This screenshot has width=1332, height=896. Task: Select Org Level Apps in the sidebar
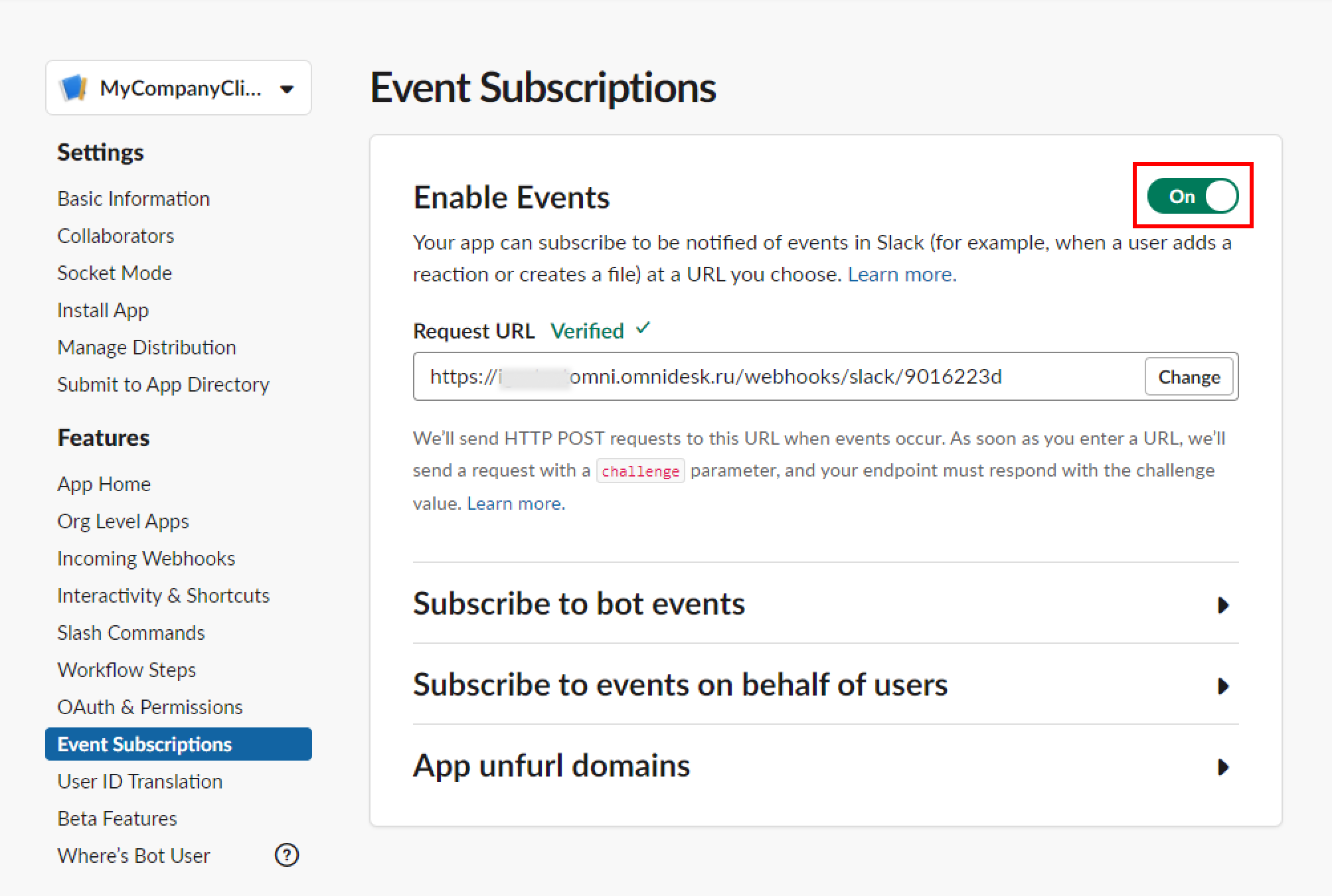pos(123,521)
